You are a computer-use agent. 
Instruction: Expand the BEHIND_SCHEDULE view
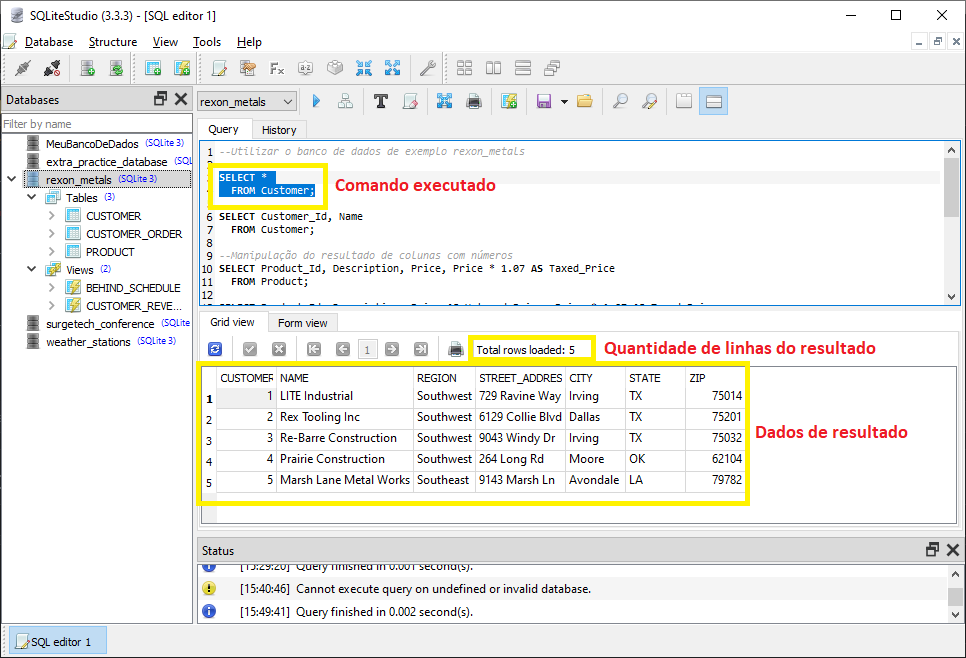point(52,287)
